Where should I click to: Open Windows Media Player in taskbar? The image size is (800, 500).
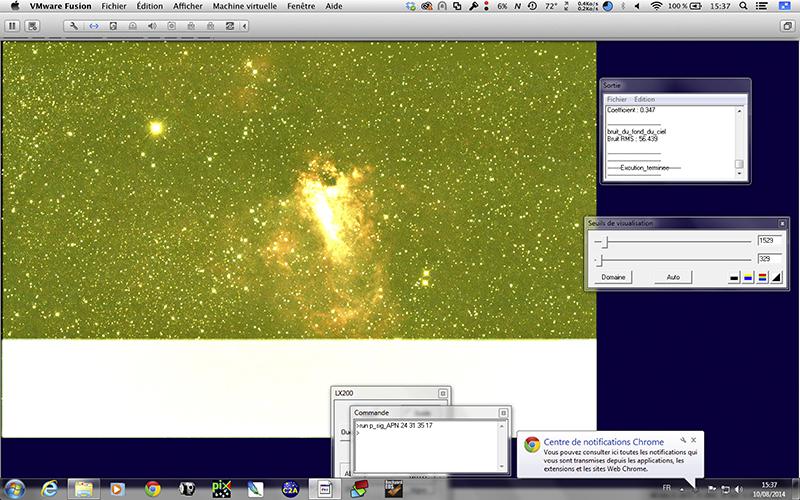click(117, 489)
